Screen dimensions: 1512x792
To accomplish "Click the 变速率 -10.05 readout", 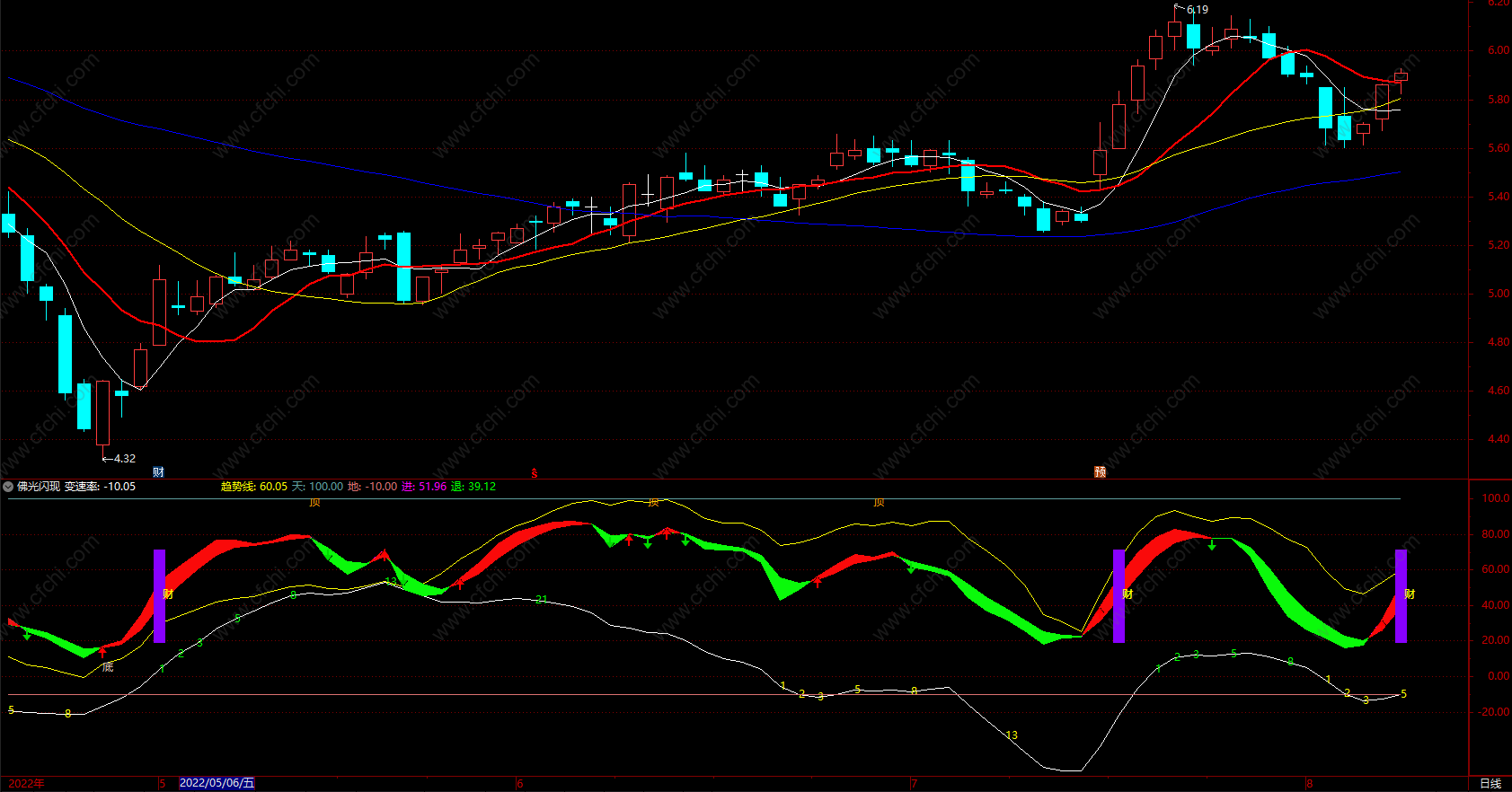I will click(100, 487).
